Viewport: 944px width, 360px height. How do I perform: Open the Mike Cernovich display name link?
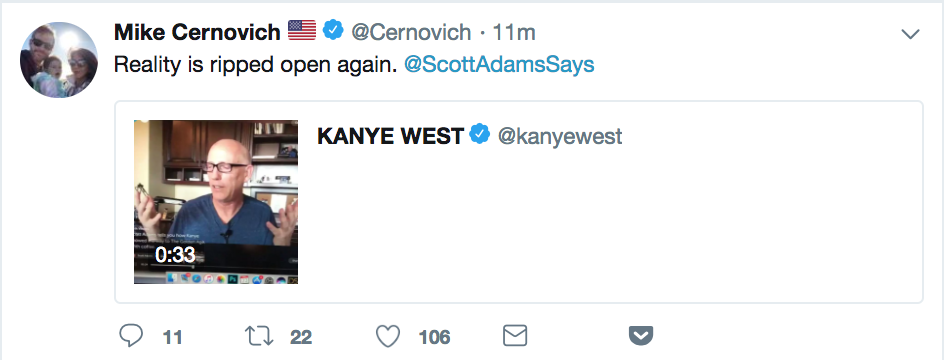(x=197, y=32)
